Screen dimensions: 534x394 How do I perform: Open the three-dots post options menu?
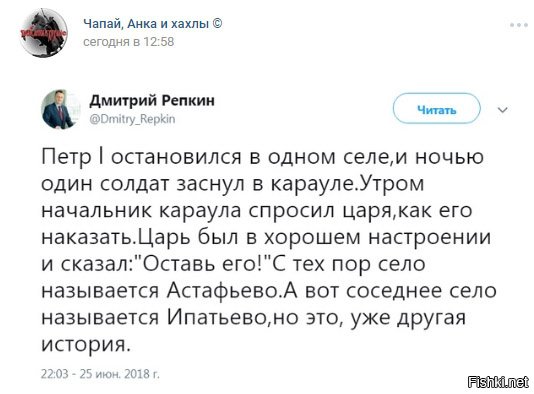tap(519, 25)
